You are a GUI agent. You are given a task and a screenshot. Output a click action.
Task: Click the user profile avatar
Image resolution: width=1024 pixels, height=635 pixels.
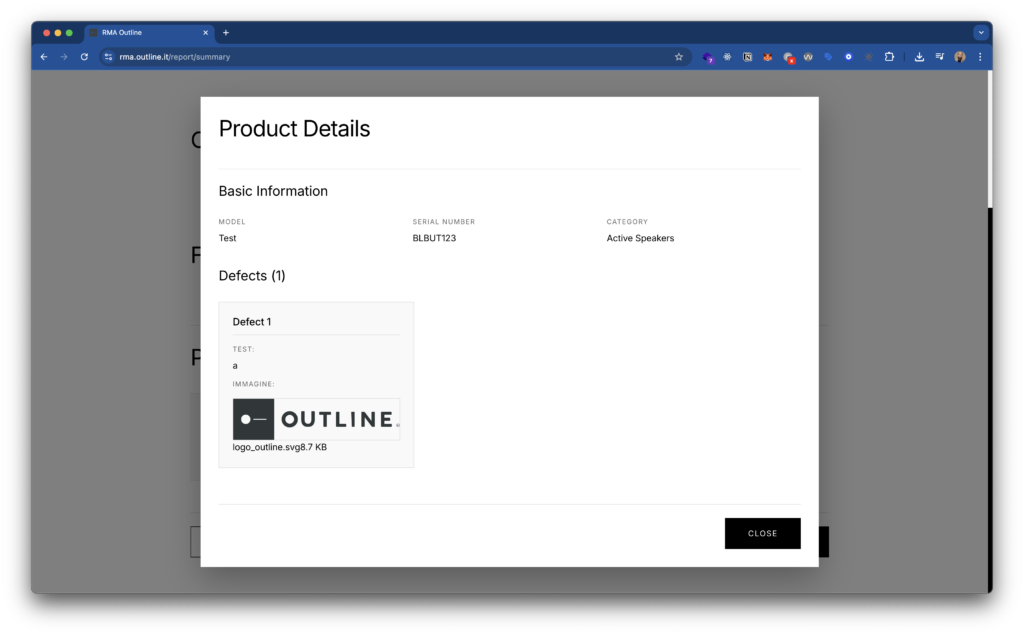click(960, 57)
